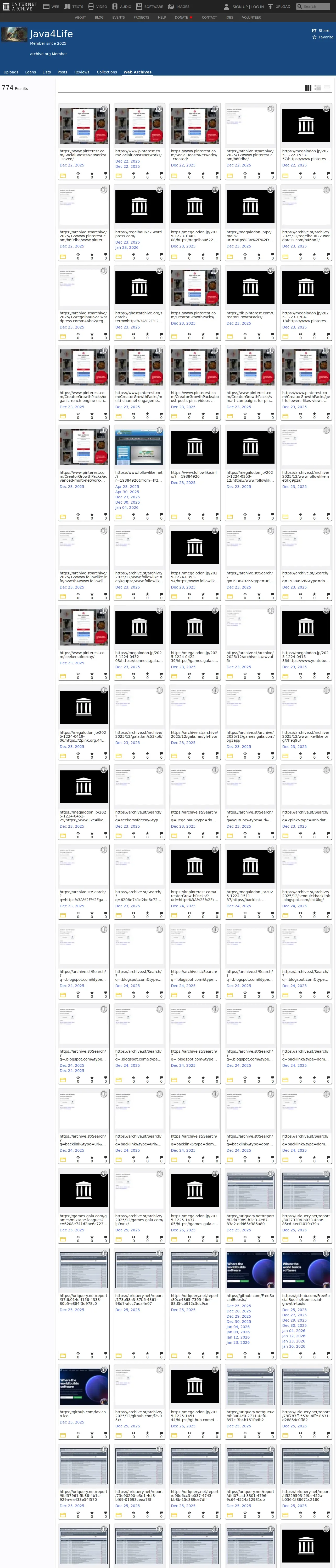The width and height of the screenshot is (336, 1568).
Task: Open the Loans tab
Action: pos(31,72)
